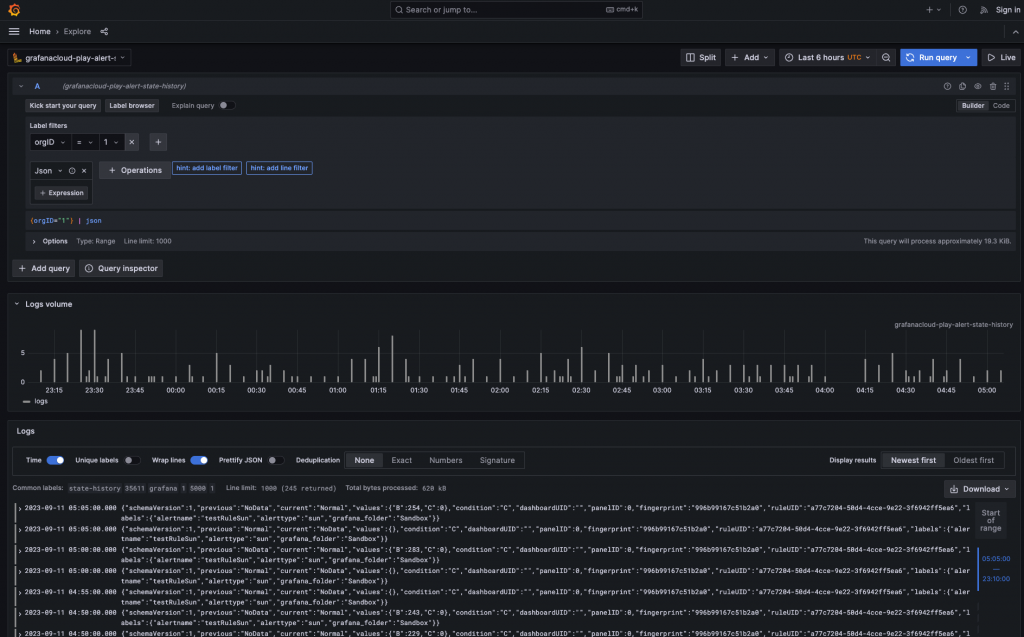
Task: Duplicate query A with copy icon
Action: pyautogui.click(x=963, y=86)
